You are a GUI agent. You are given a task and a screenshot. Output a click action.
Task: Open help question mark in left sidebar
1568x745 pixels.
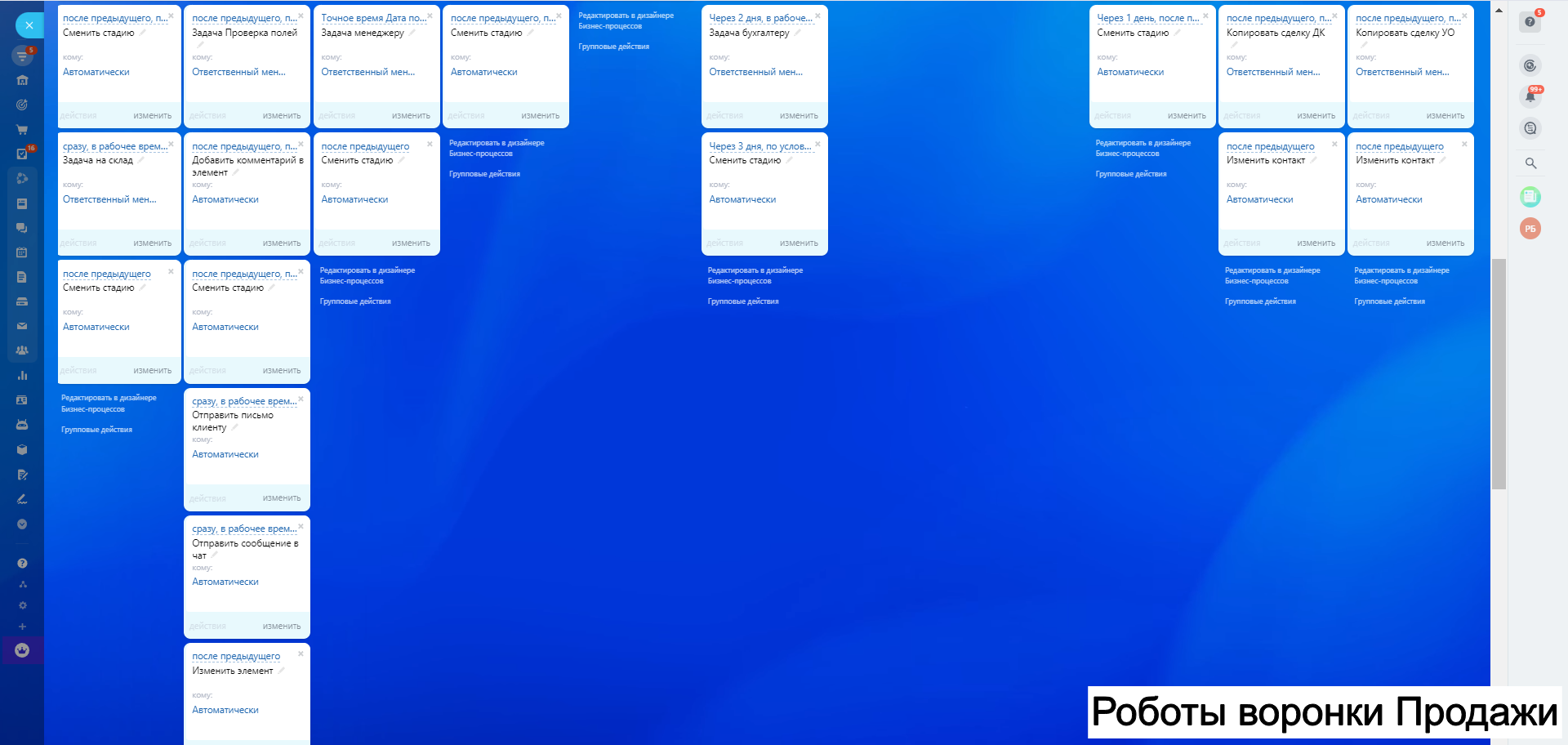coord(22,563)
